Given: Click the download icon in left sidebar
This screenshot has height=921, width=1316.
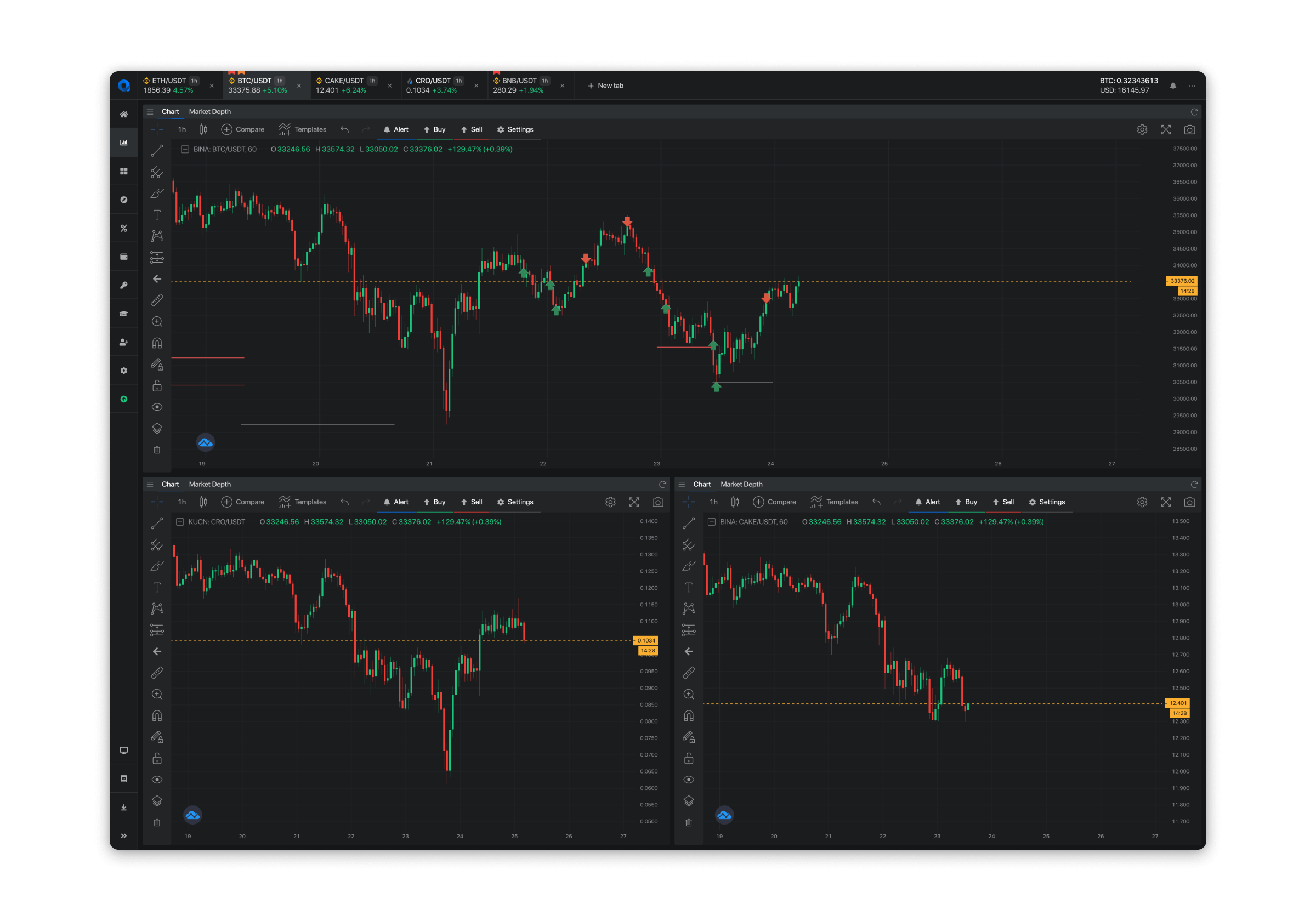Looking at the screenshot, I should [x=124, y=808].
